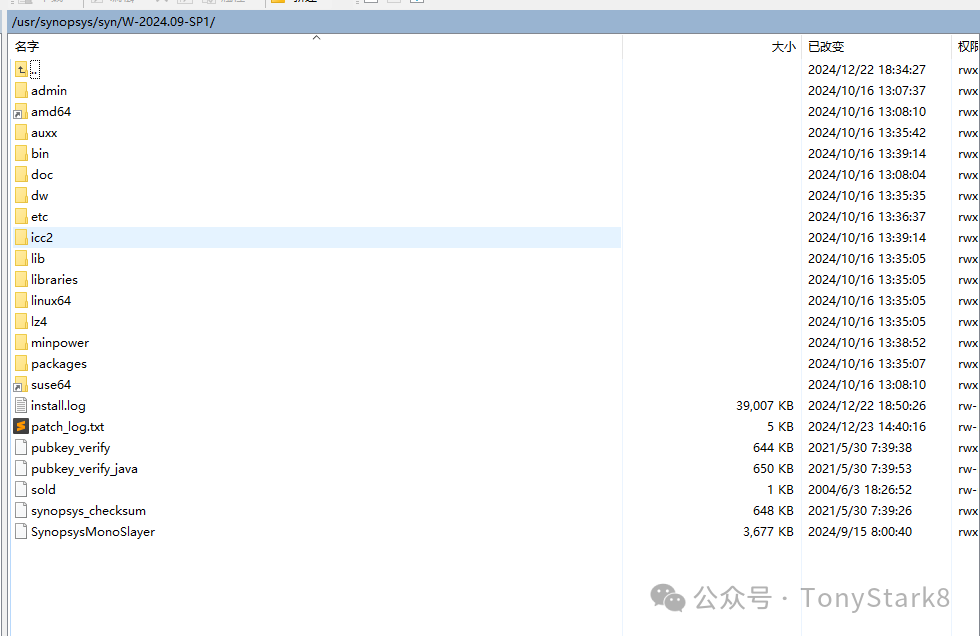Click the auxx date 2024/10/16 13:35:42

867,132
